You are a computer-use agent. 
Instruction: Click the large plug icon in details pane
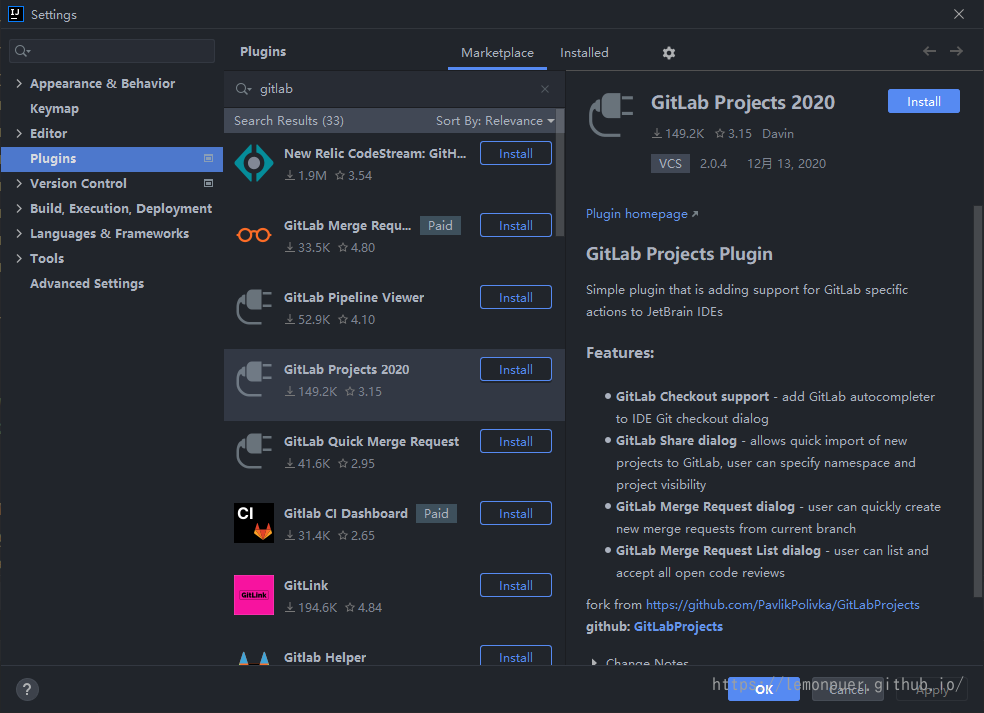(611, 115)
